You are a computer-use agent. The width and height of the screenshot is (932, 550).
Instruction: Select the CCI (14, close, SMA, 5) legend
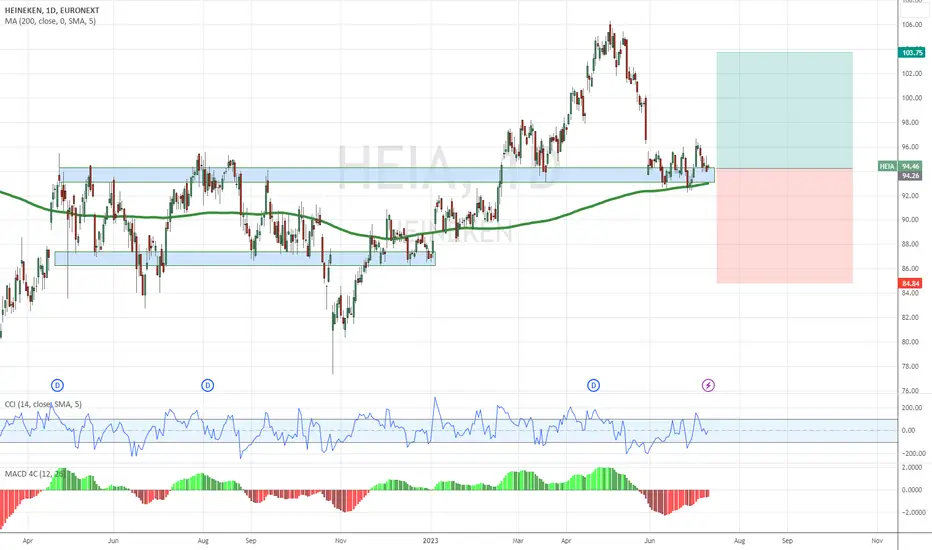pos(43,404)
